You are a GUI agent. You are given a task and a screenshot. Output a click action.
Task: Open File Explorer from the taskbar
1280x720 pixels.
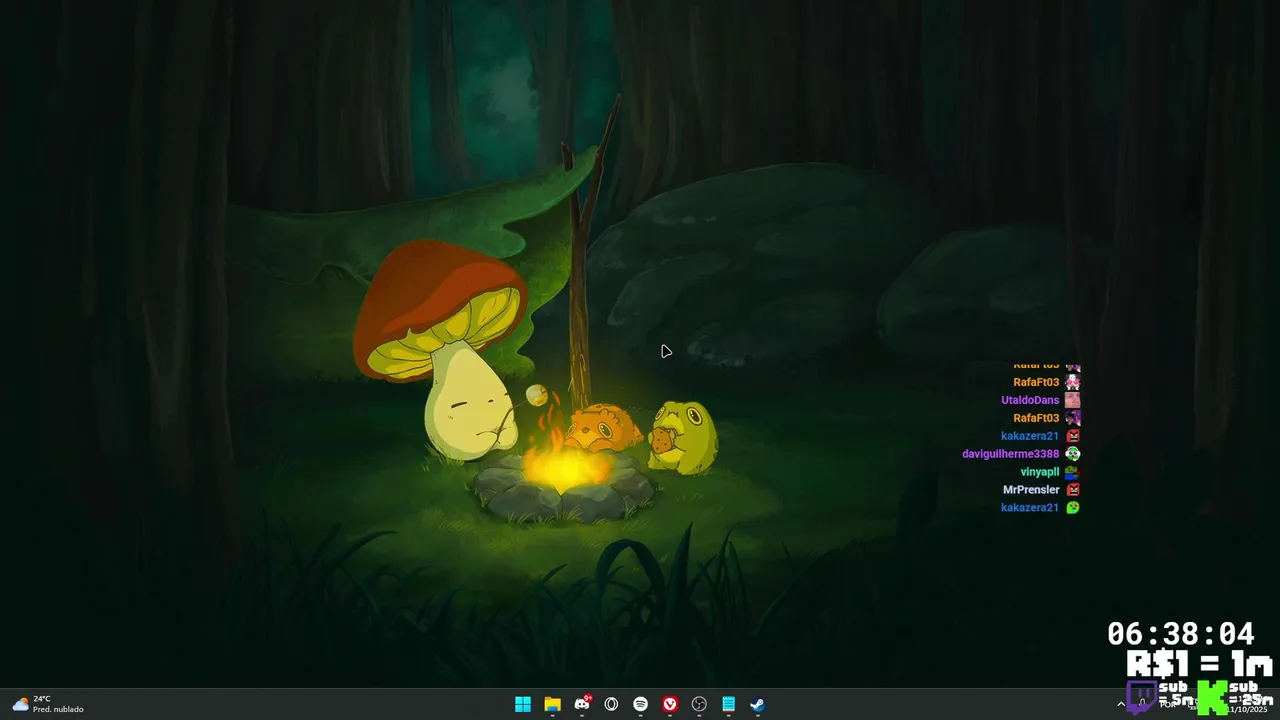click(x=552, y=704)
